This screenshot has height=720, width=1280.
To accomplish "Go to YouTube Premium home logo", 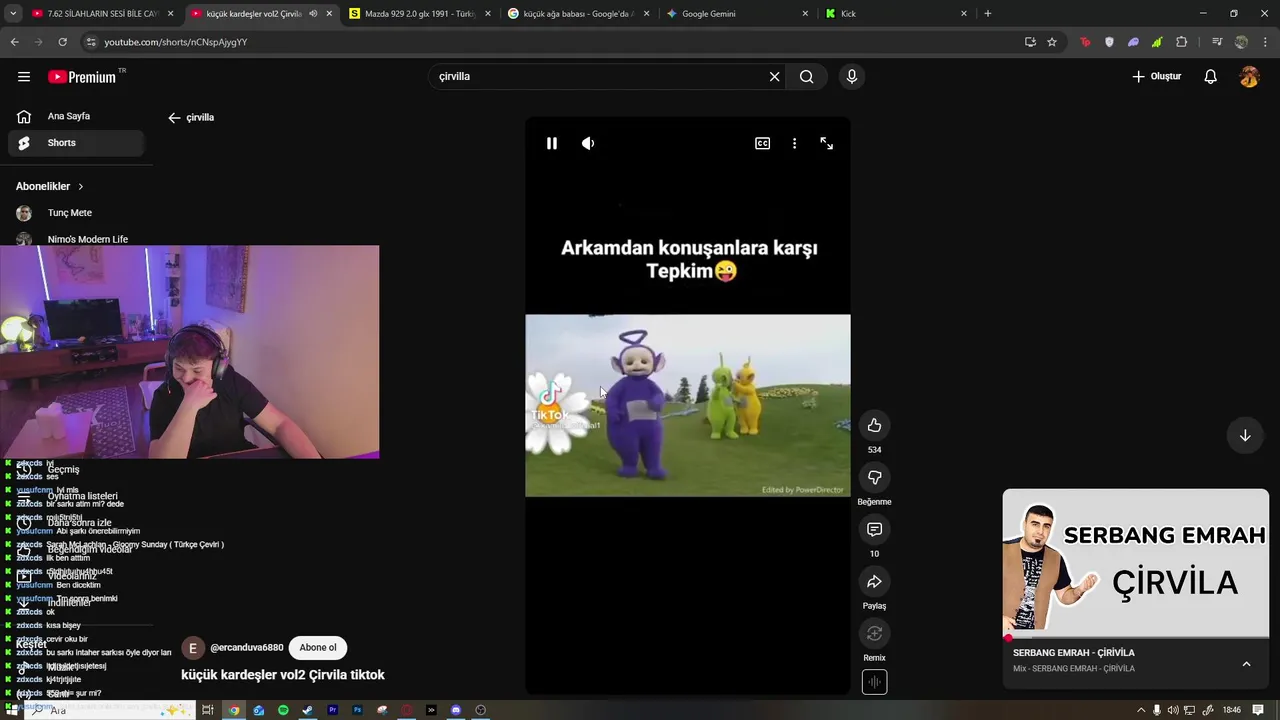I will pyautogui.click(x=82, y=77).
